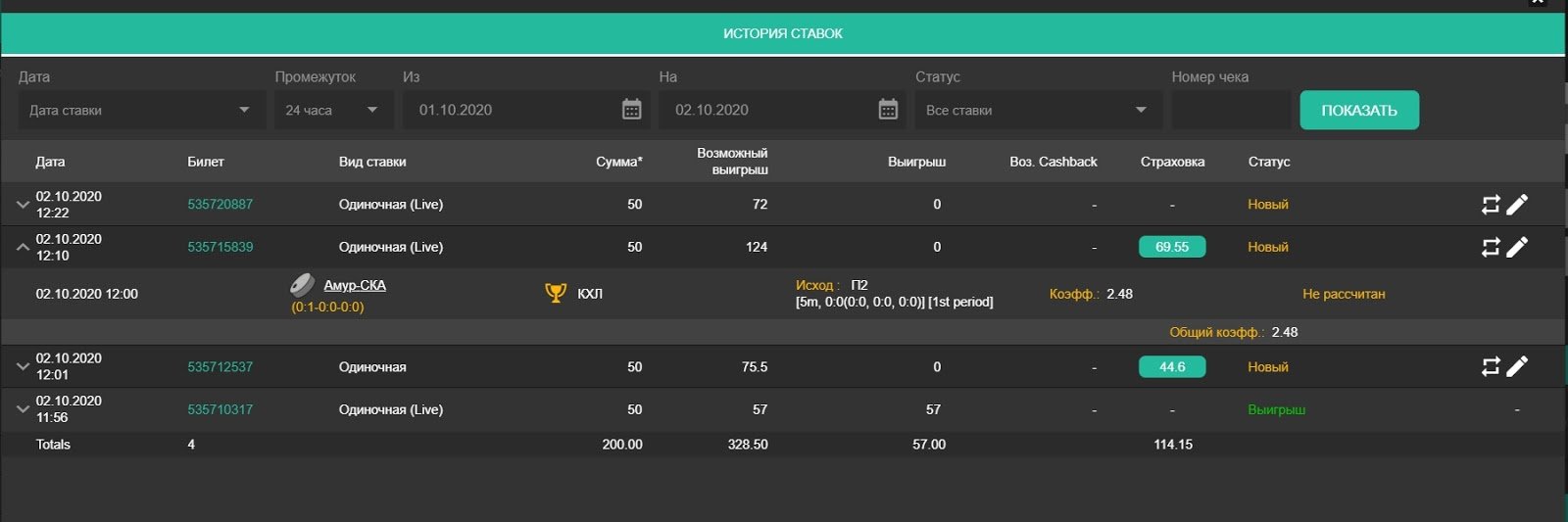Click the repeat-bet icon for ticket 535712537
Screen dimensions: 1568x522
tap(1490, 367)
